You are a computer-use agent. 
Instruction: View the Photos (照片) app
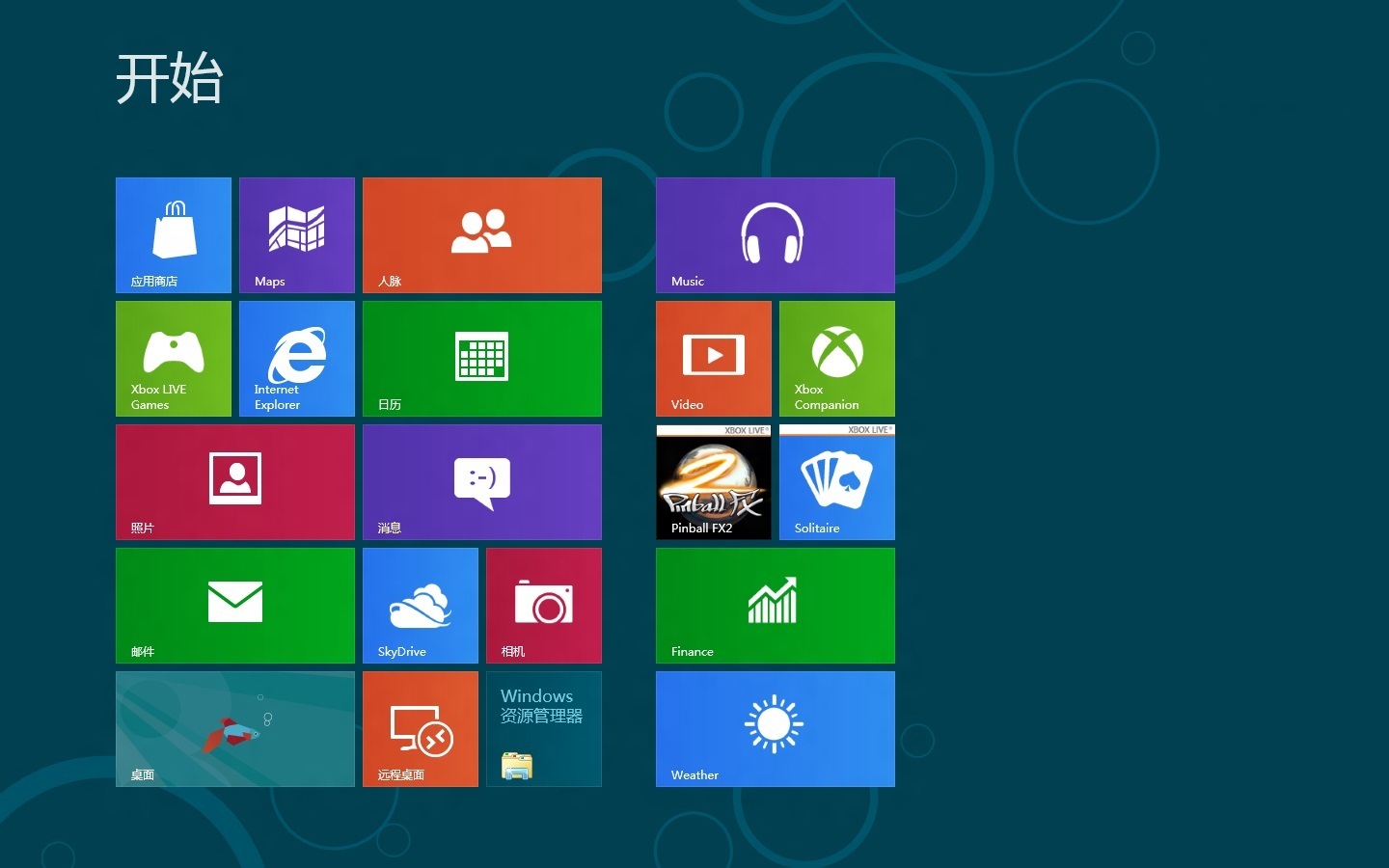234,481
